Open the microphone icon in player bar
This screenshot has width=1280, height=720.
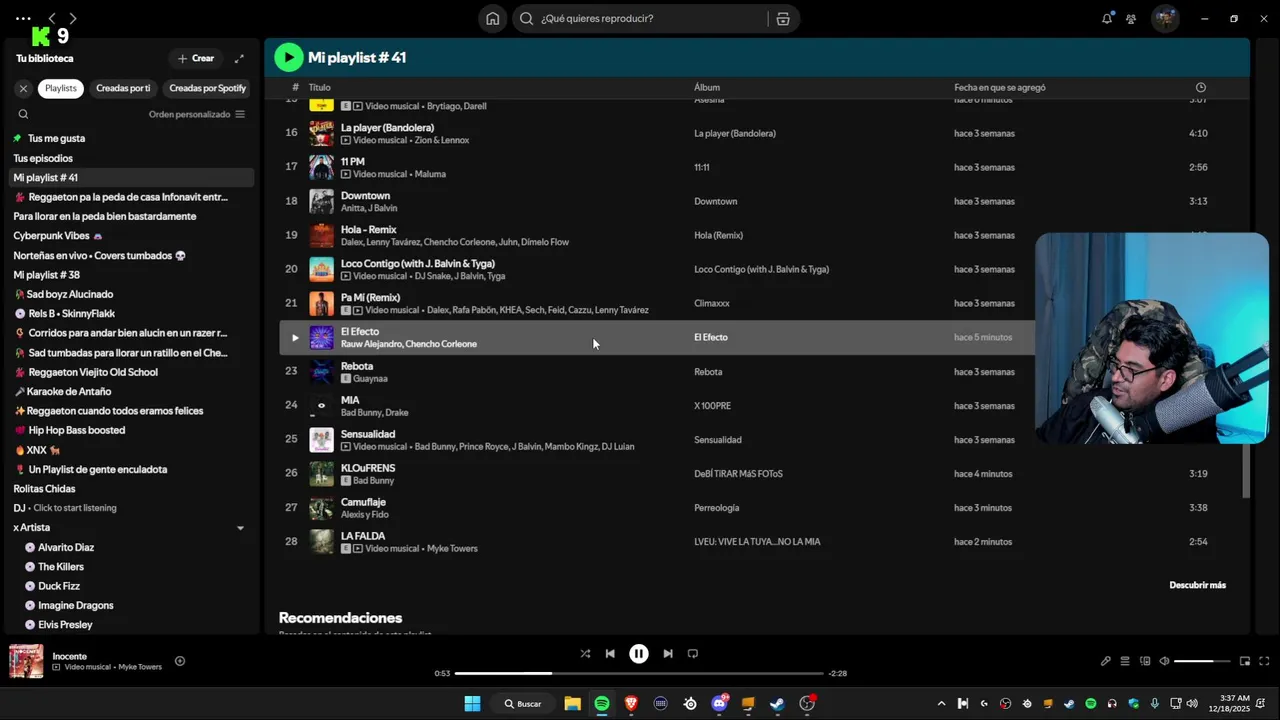(1105, 661)
